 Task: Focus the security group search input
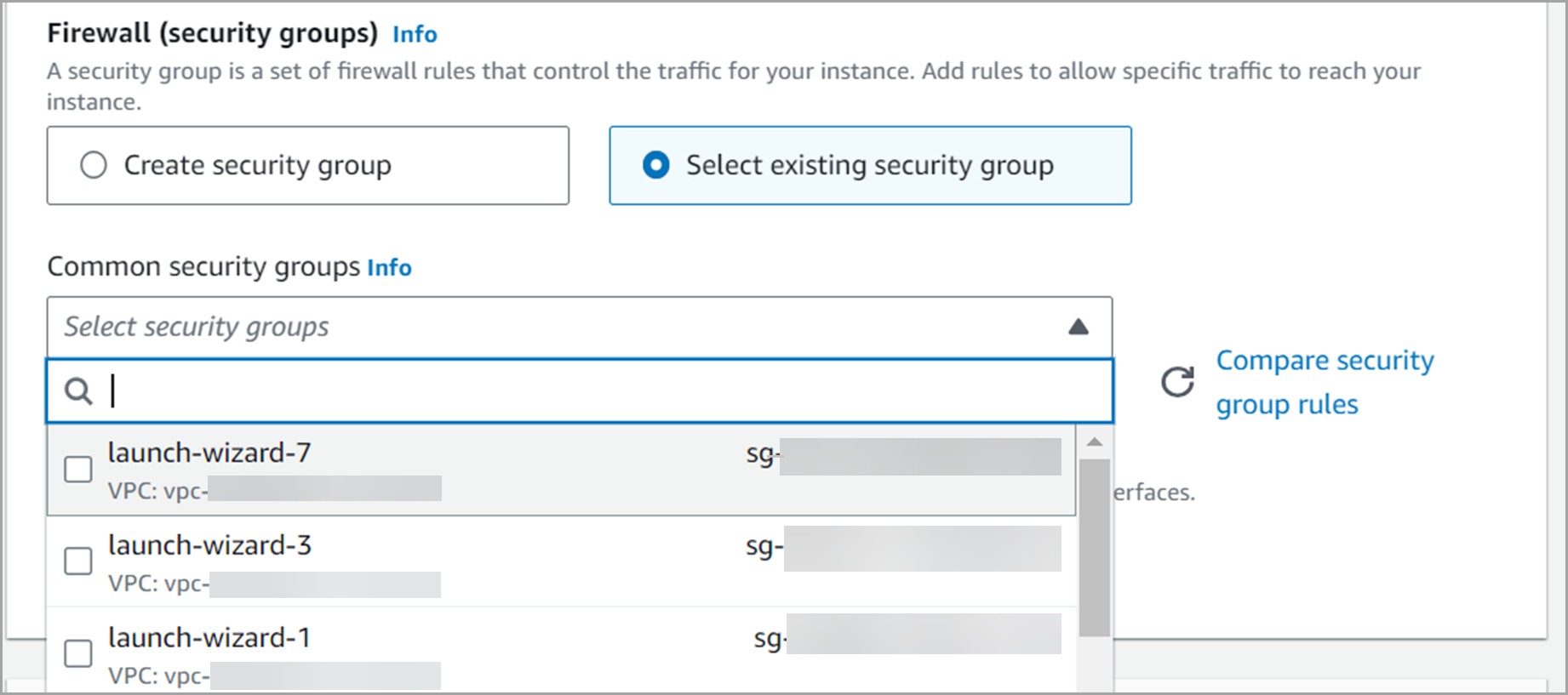pos(580,391)
